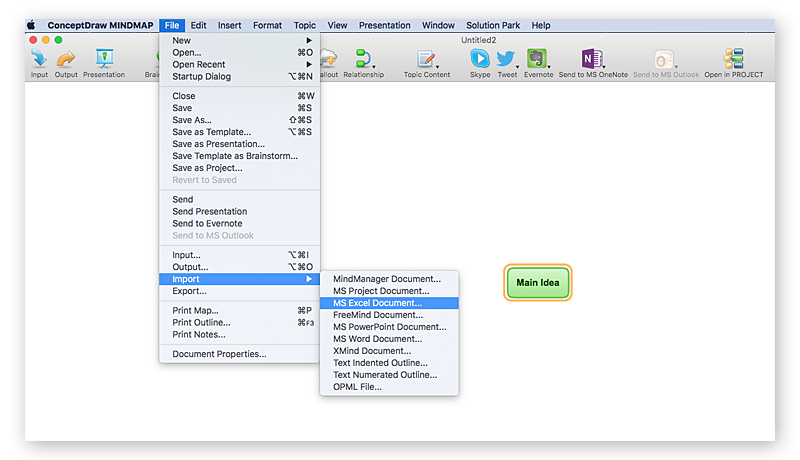Click Send to MS Outlook icon
Screen dimensions: 800x460
[x=664, y=59]
